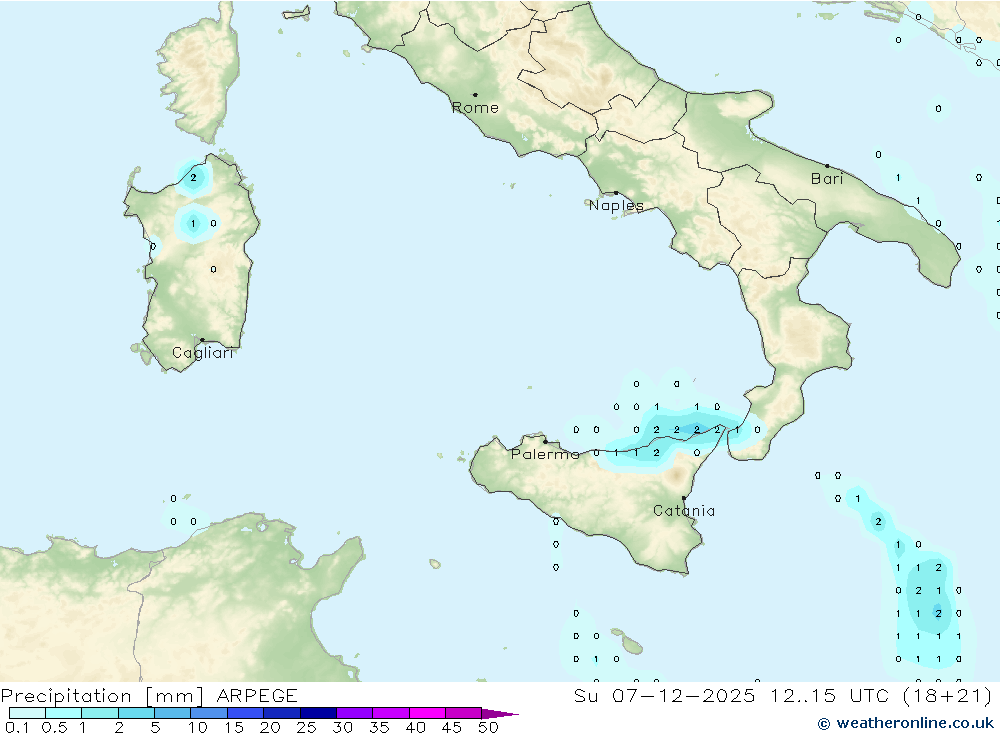
Task: Pick the 20–25 mm dark blue swatch
Action: [x=282, y=713]
